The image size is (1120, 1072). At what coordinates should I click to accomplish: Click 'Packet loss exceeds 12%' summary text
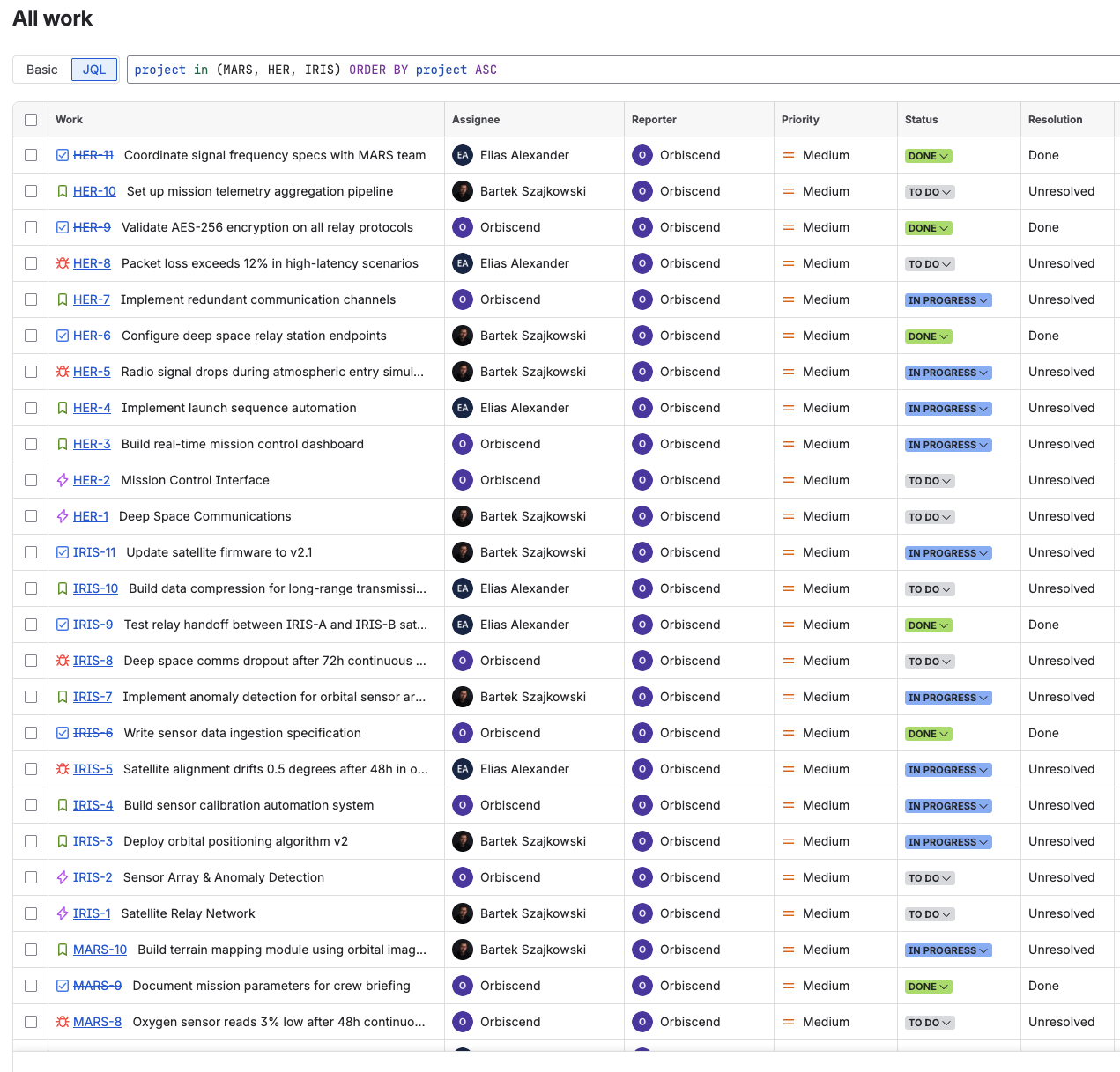pos(270,263)
